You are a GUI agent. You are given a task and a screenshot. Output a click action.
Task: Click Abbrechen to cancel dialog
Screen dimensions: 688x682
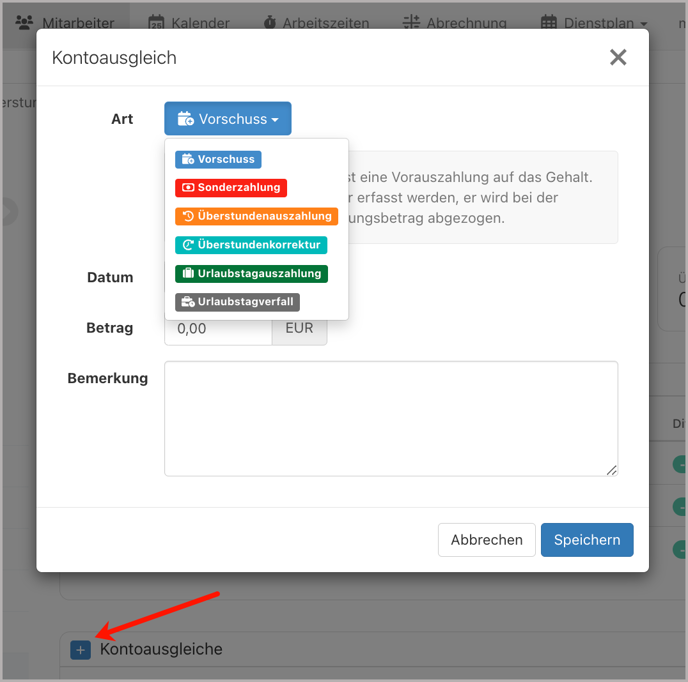tap(486, 540)
